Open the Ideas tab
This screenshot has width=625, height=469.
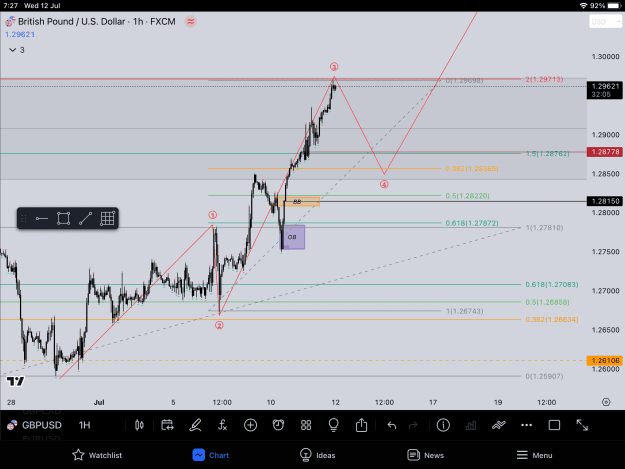coord(317,455)
